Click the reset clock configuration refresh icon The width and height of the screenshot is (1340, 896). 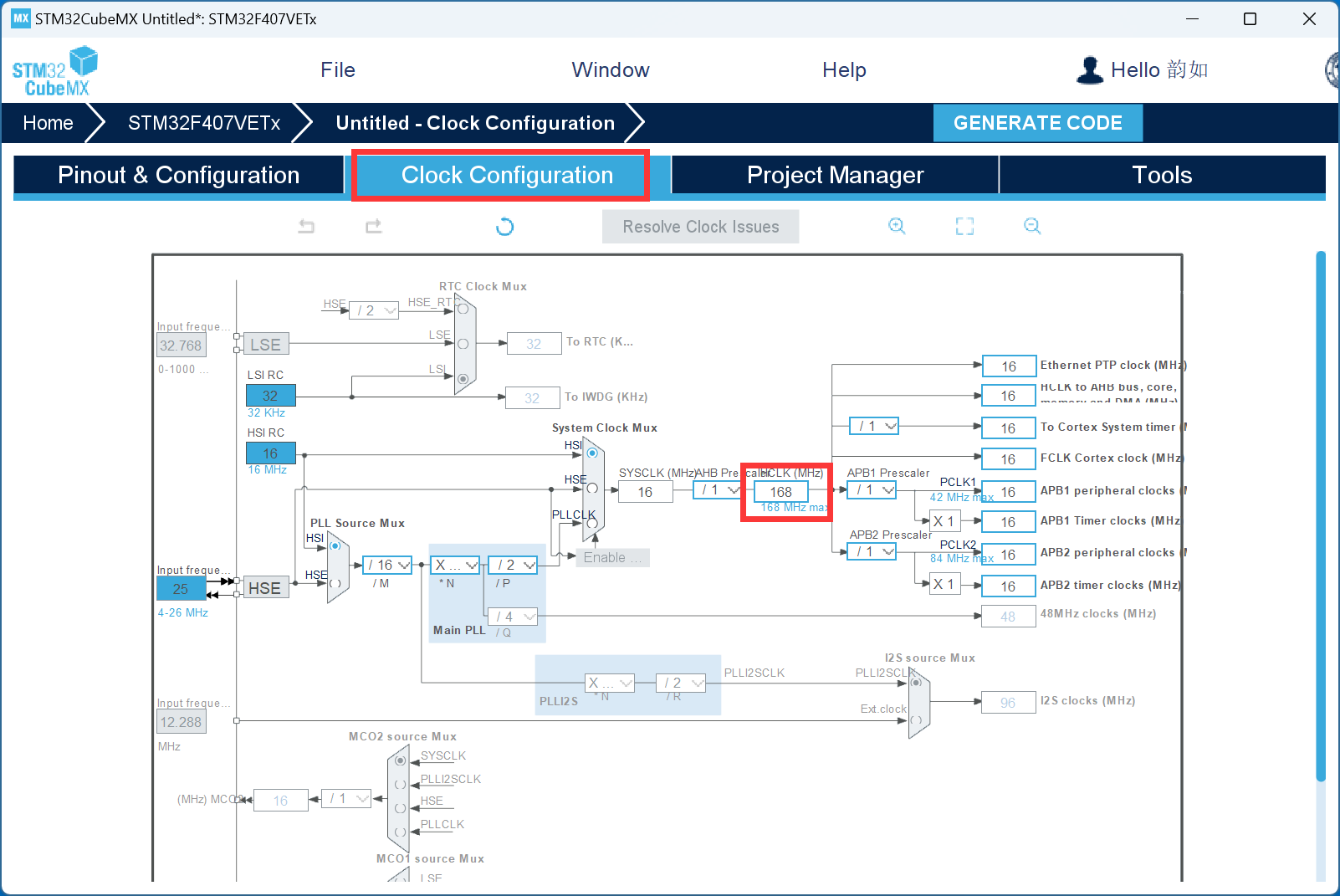tap(504, 227)
